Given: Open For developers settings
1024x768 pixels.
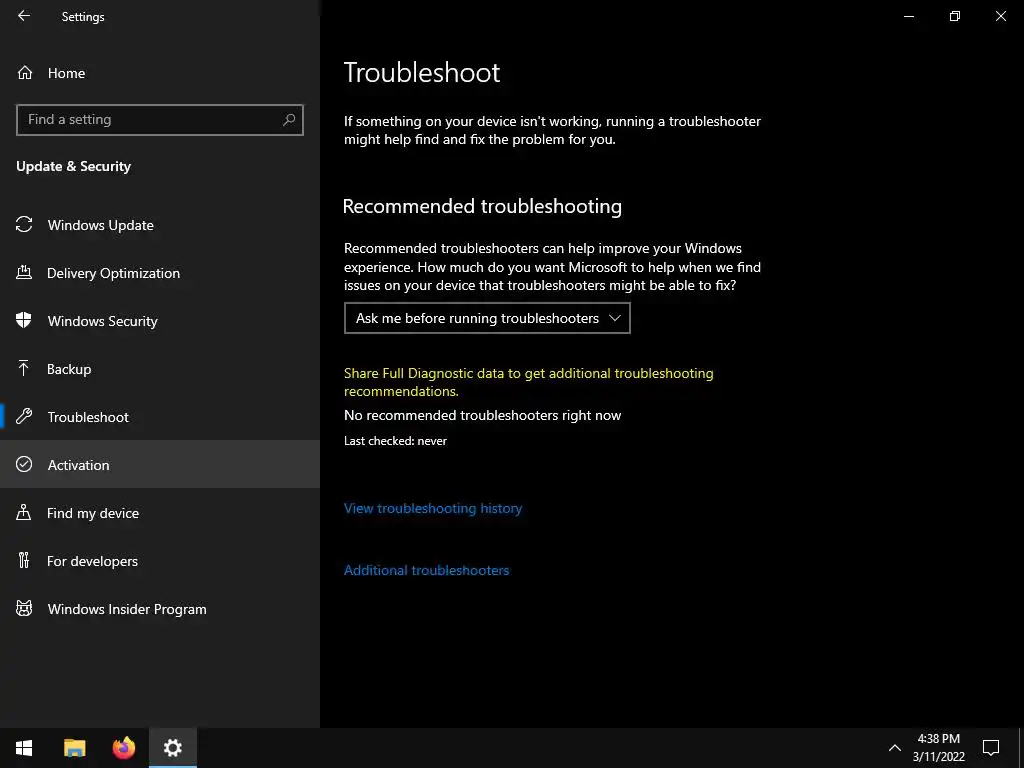Looking at the screenshot, I should pyautogui.click(x=160, y=560).
